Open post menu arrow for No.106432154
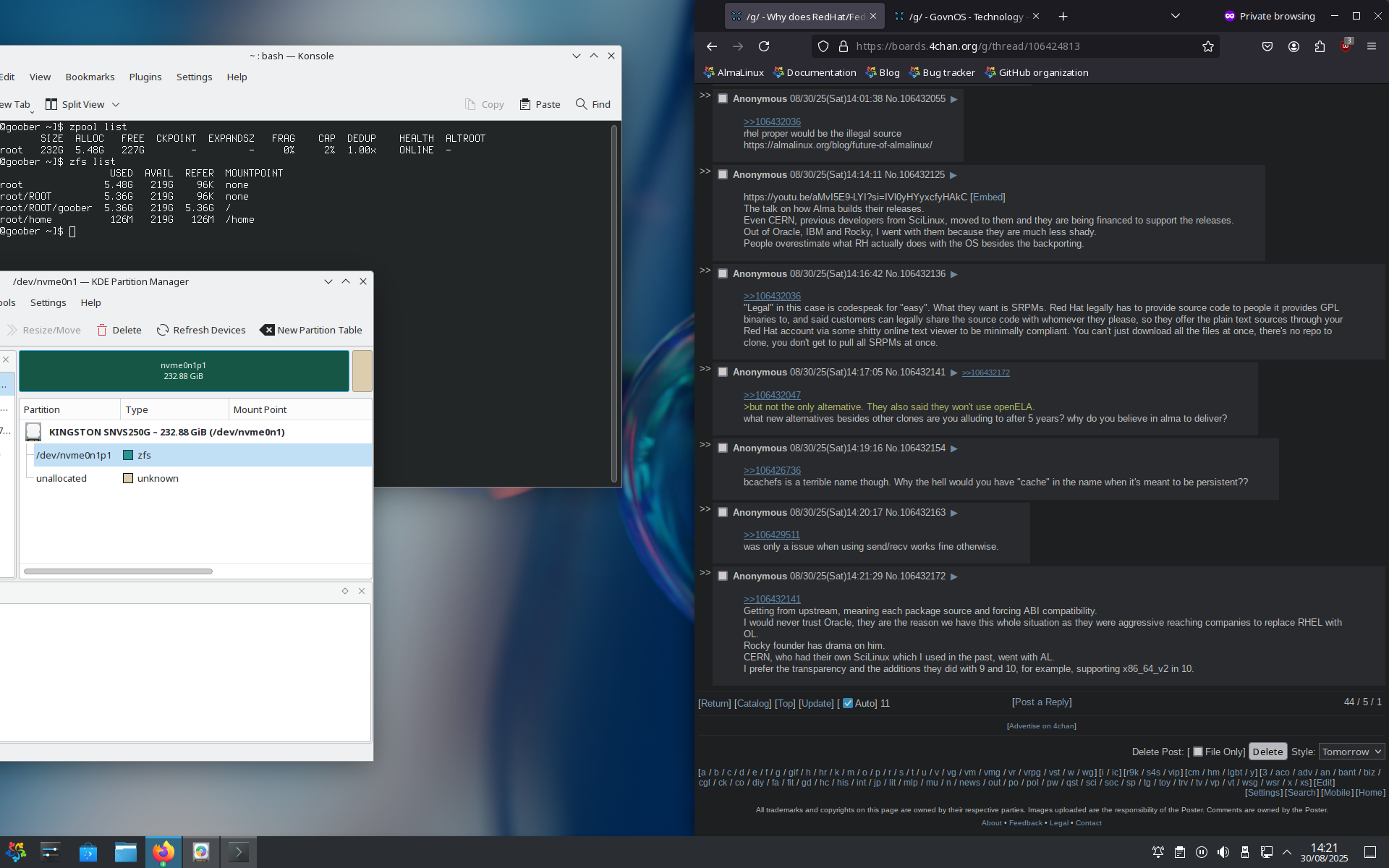Image resolution: width=1389 pixels, height=868 pixels. [954, 448]
